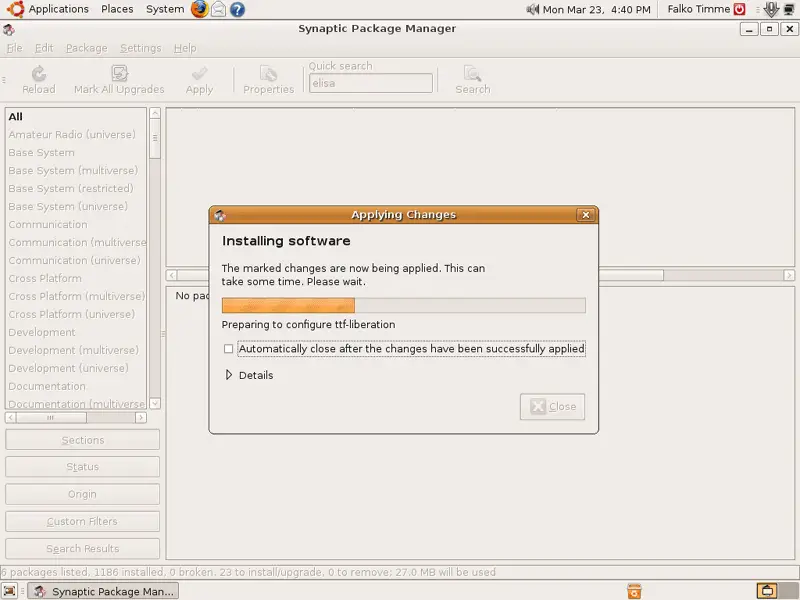Select the Development category

coord(77,332)
